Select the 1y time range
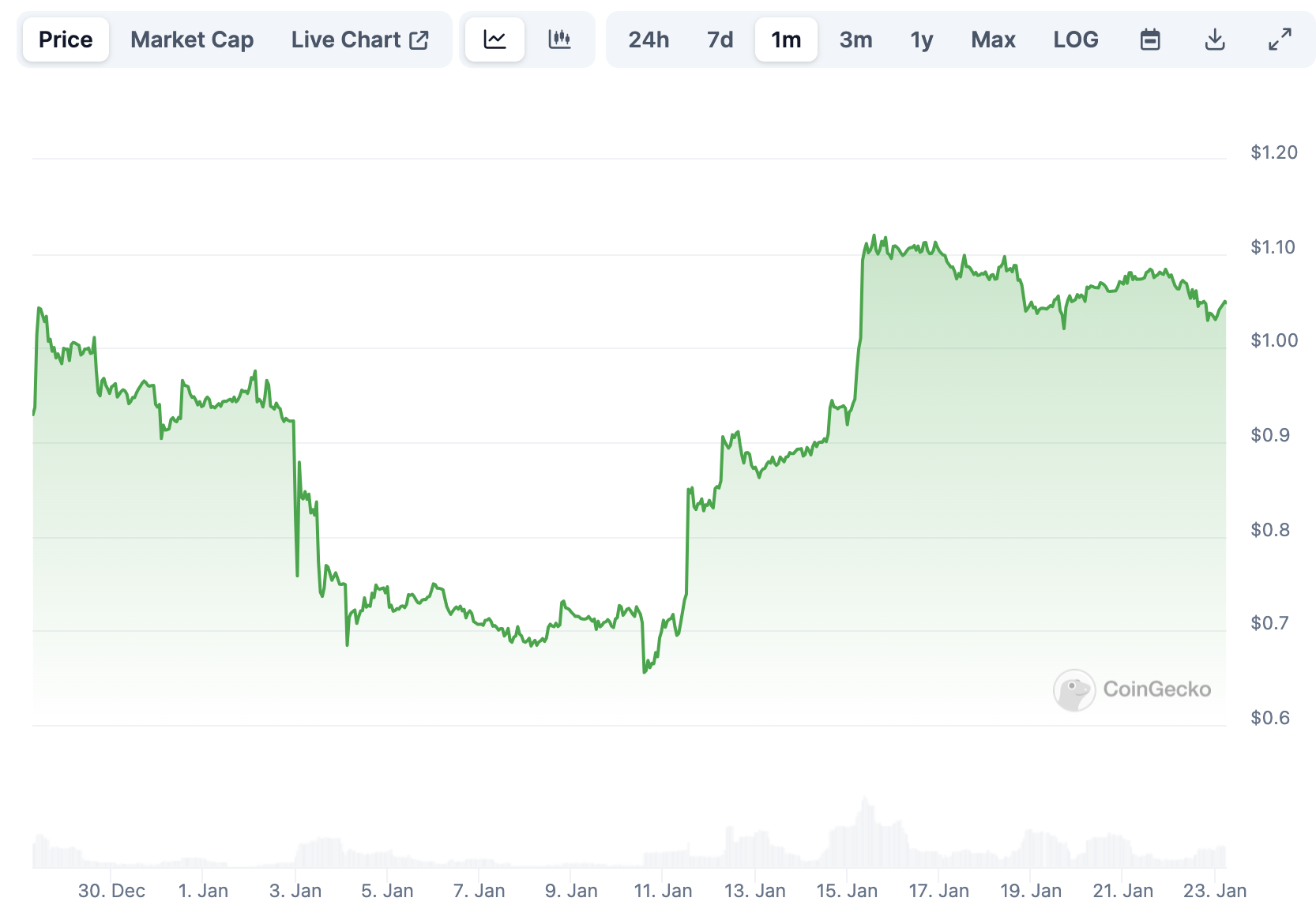Screen dimensions: 1316x924 [921, 39]
